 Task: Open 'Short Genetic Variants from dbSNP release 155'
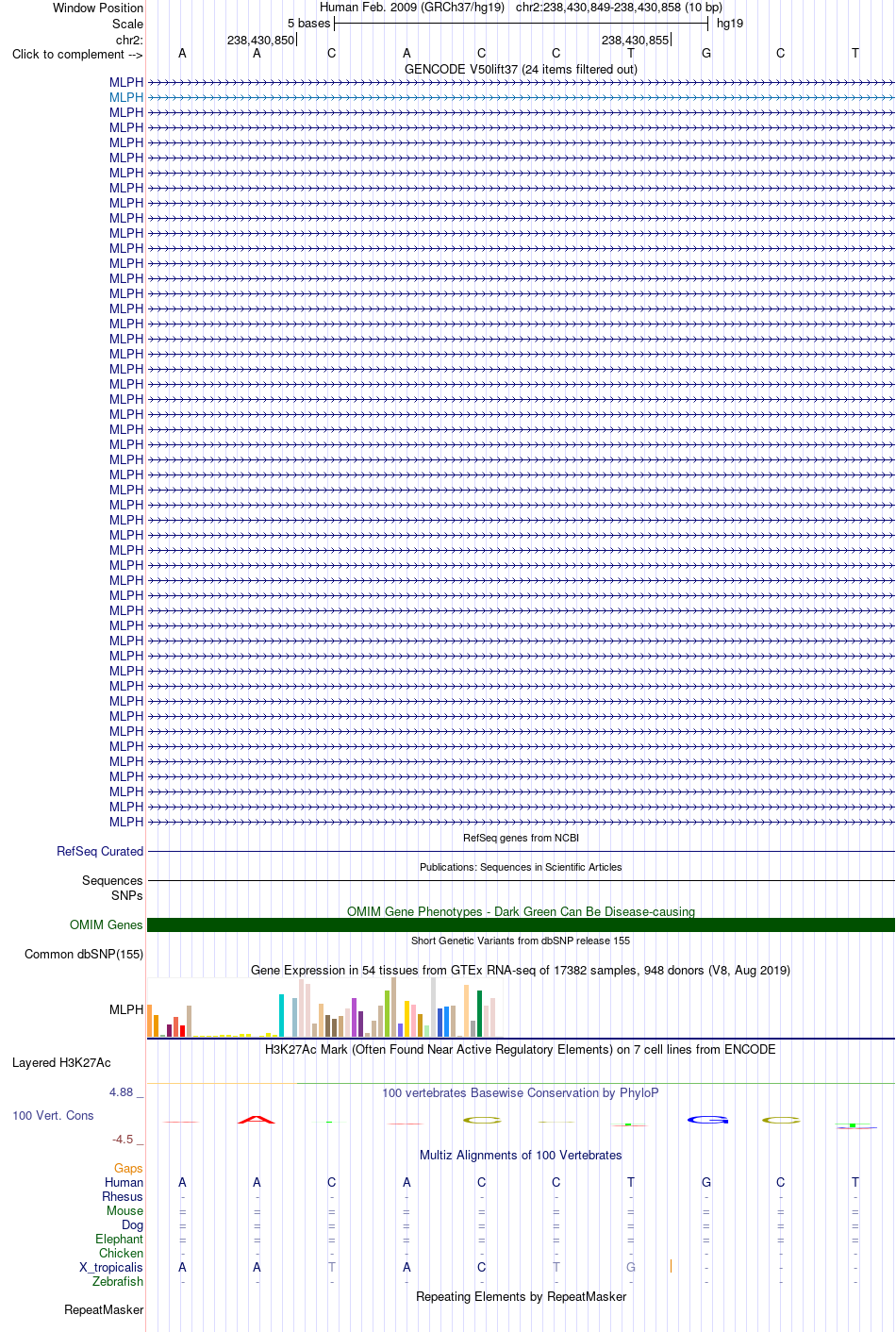click(521, 941)
